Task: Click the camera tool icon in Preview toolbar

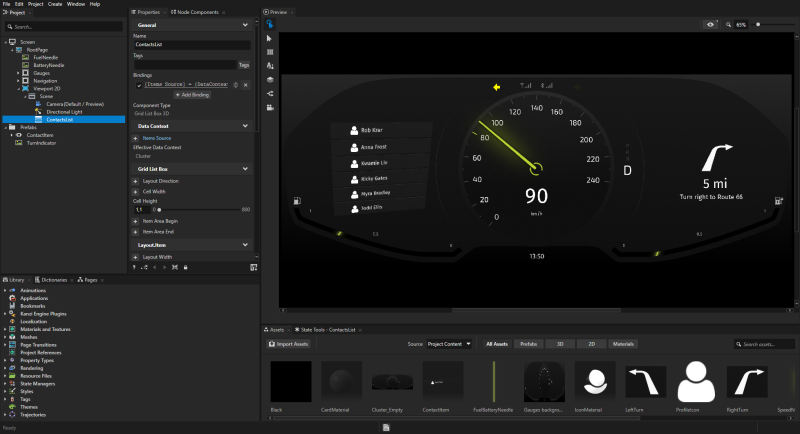Action: tap(270, 107)
